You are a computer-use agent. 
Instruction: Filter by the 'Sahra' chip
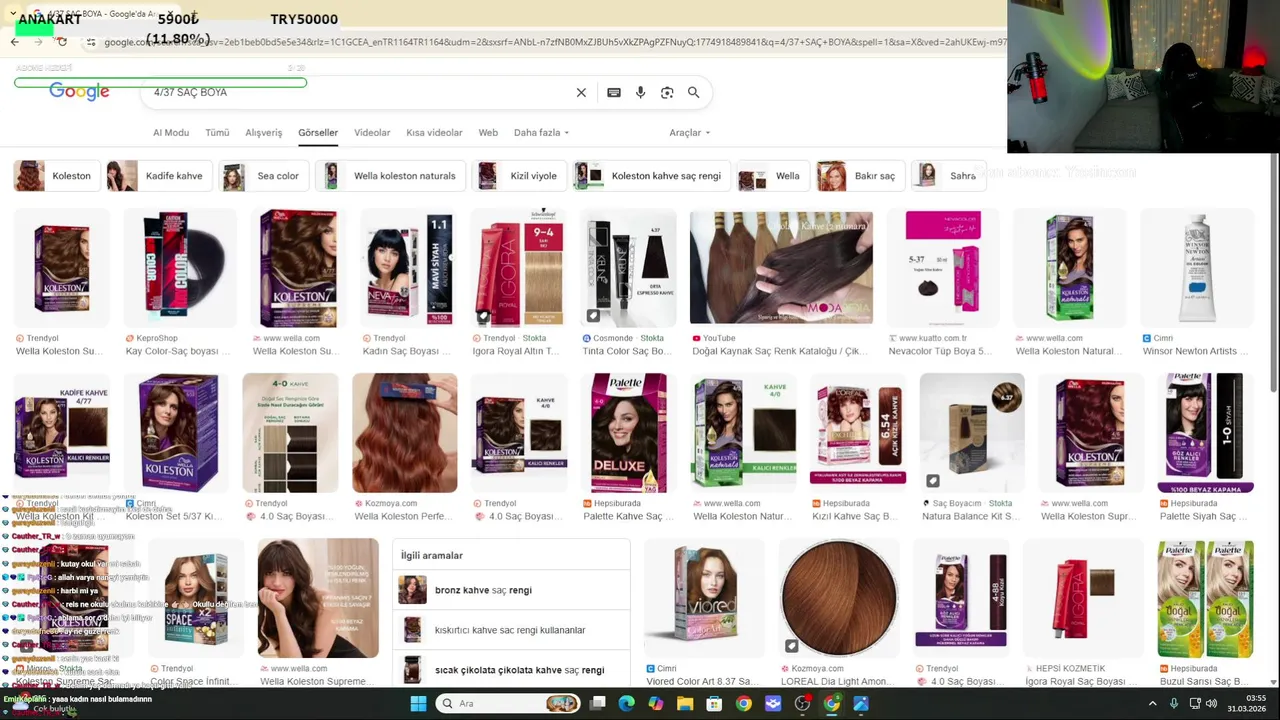tap(948, 176)
